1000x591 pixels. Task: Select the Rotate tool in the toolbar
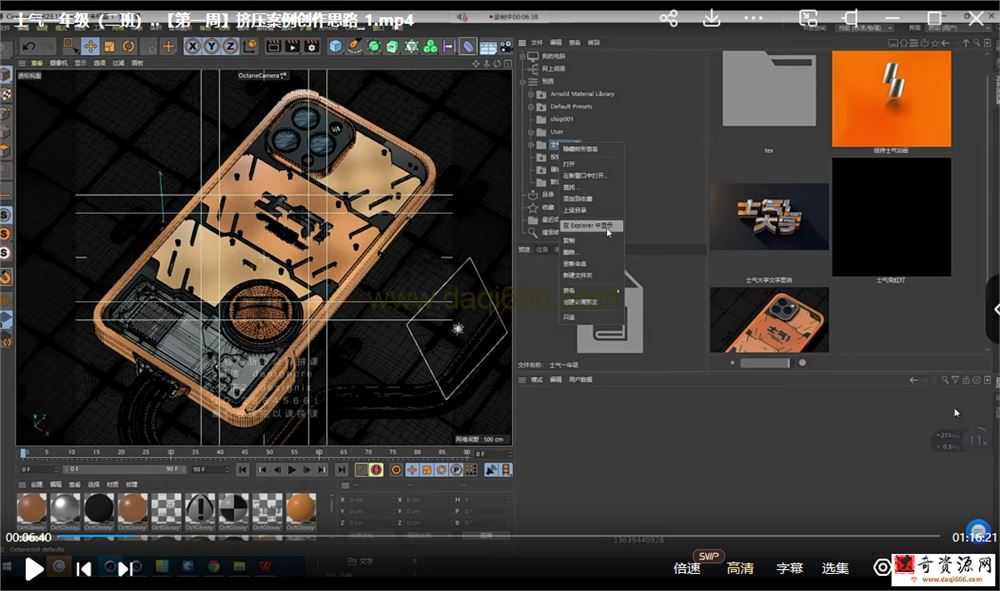(x=128, y=46)
